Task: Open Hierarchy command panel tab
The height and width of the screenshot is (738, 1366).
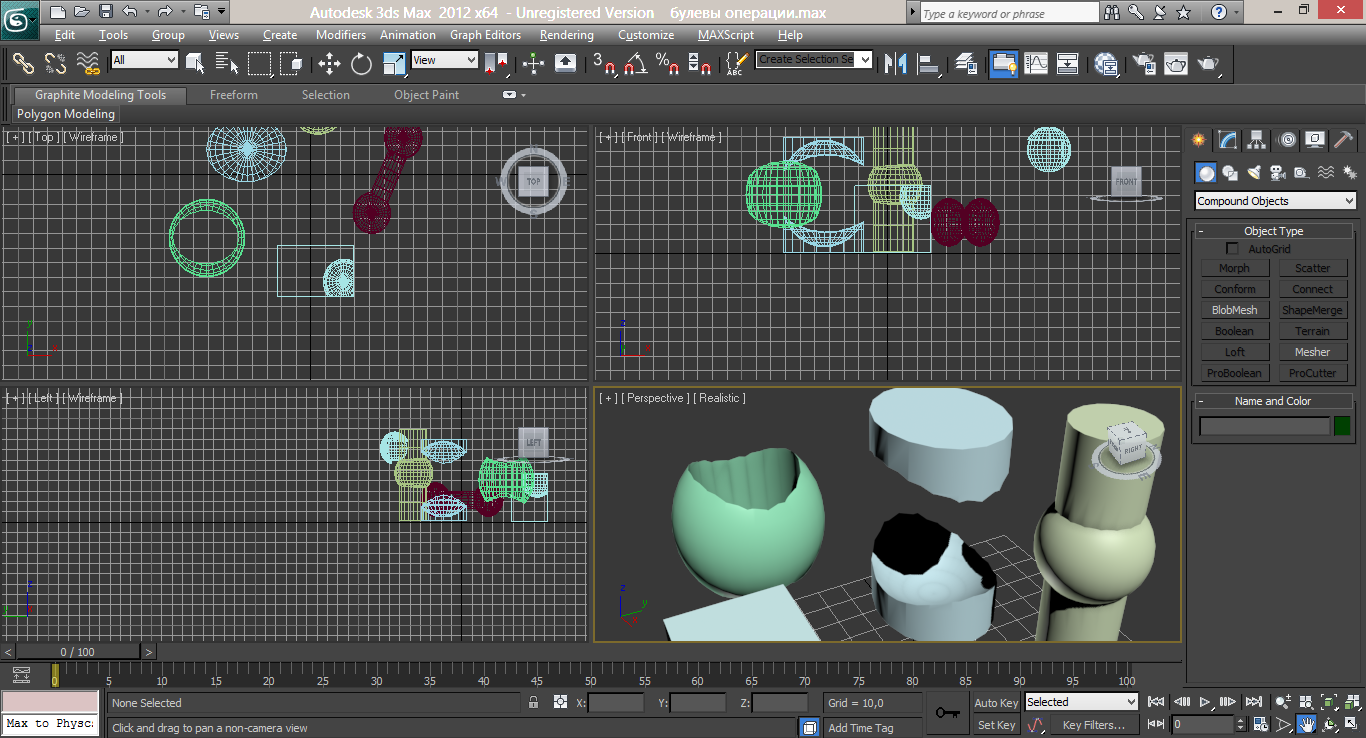Action: click(1257, 140)
